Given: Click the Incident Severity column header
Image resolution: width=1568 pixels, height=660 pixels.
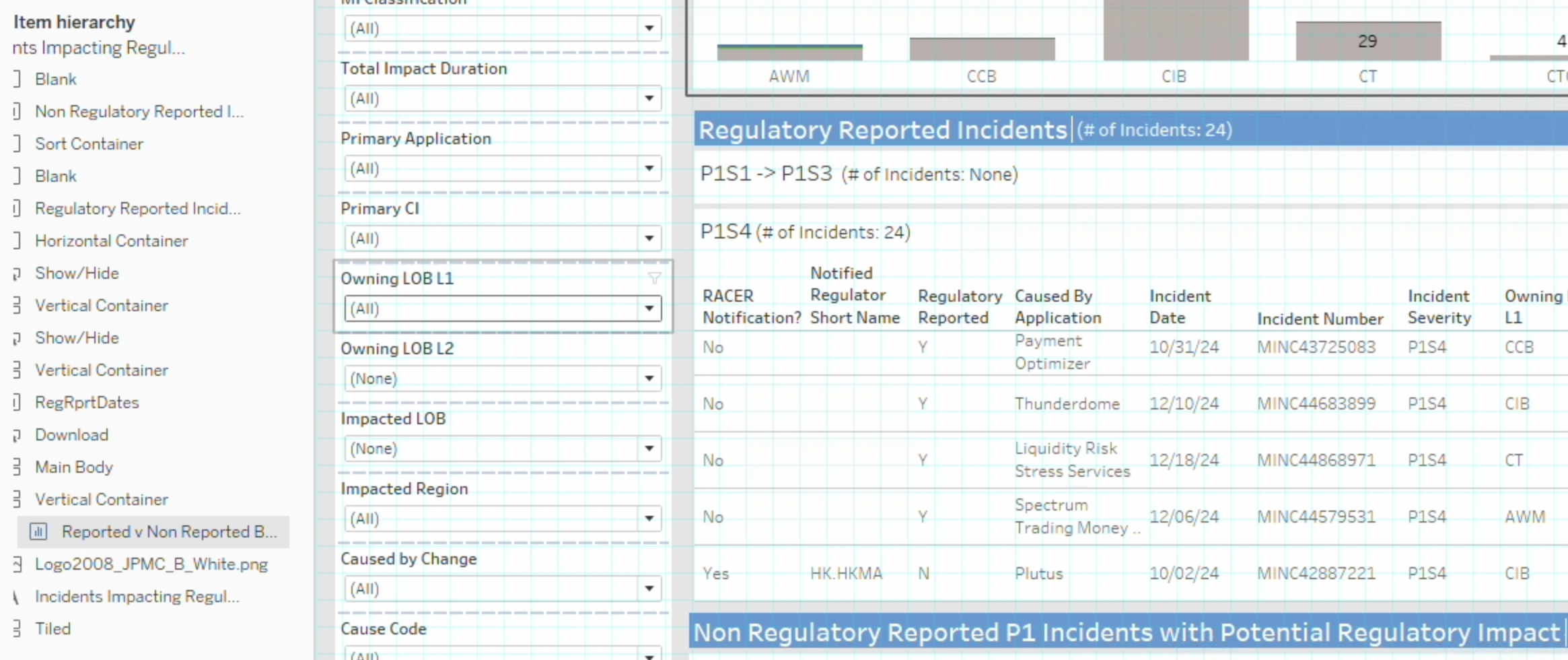Looking at the screenshot, I should click(1439, 306).
